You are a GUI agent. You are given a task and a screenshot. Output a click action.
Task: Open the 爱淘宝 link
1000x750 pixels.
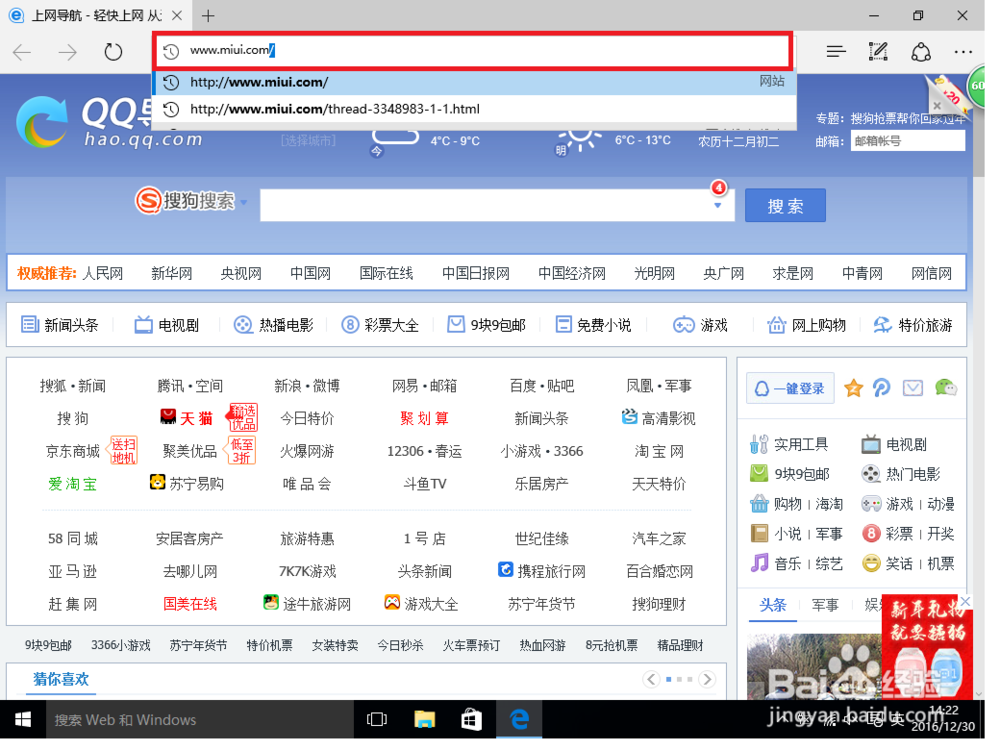pyautogui.click(x=73, y=484)
